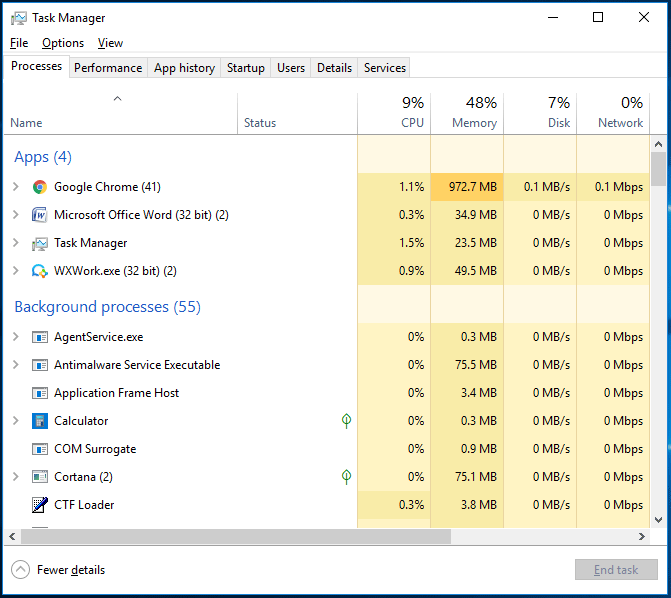This screenshot has height=598, width=671.
Task: Select the CTF Loader process name
Action: click(x=84, y=505)
